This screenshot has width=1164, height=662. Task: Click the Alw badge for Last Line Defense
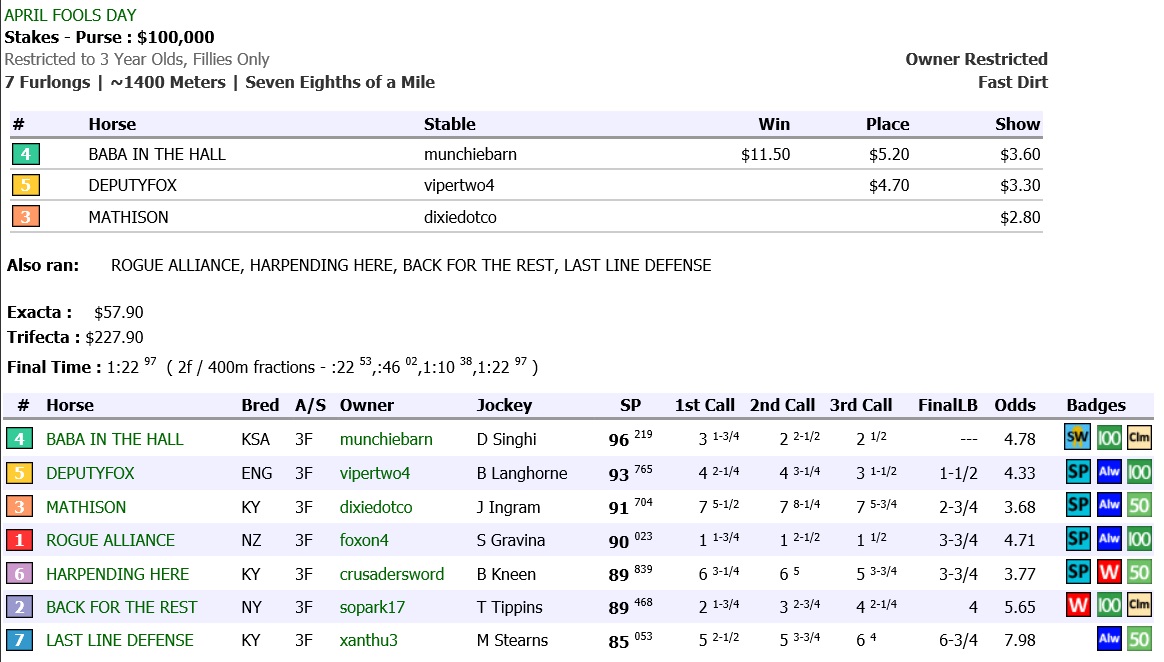click(1109, 640)
